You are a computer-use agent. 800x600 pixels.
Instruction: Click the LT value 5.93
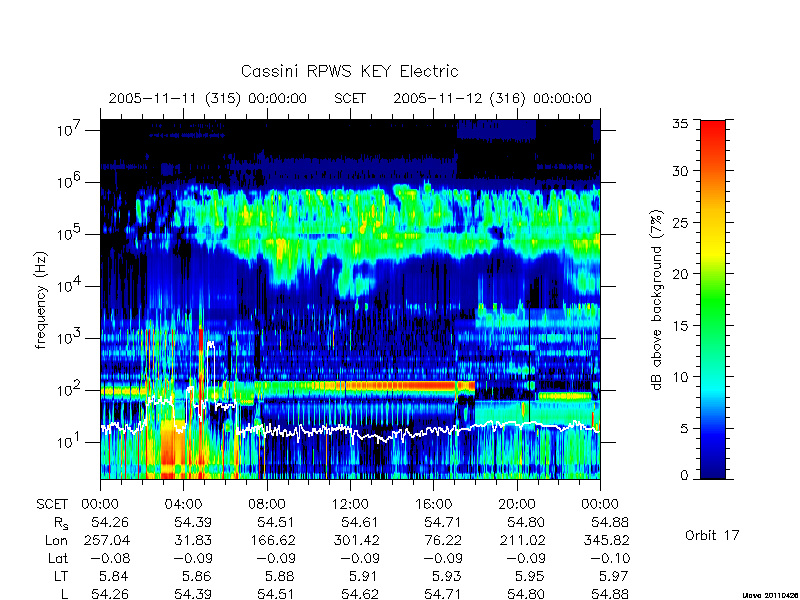tap(446, 576)
